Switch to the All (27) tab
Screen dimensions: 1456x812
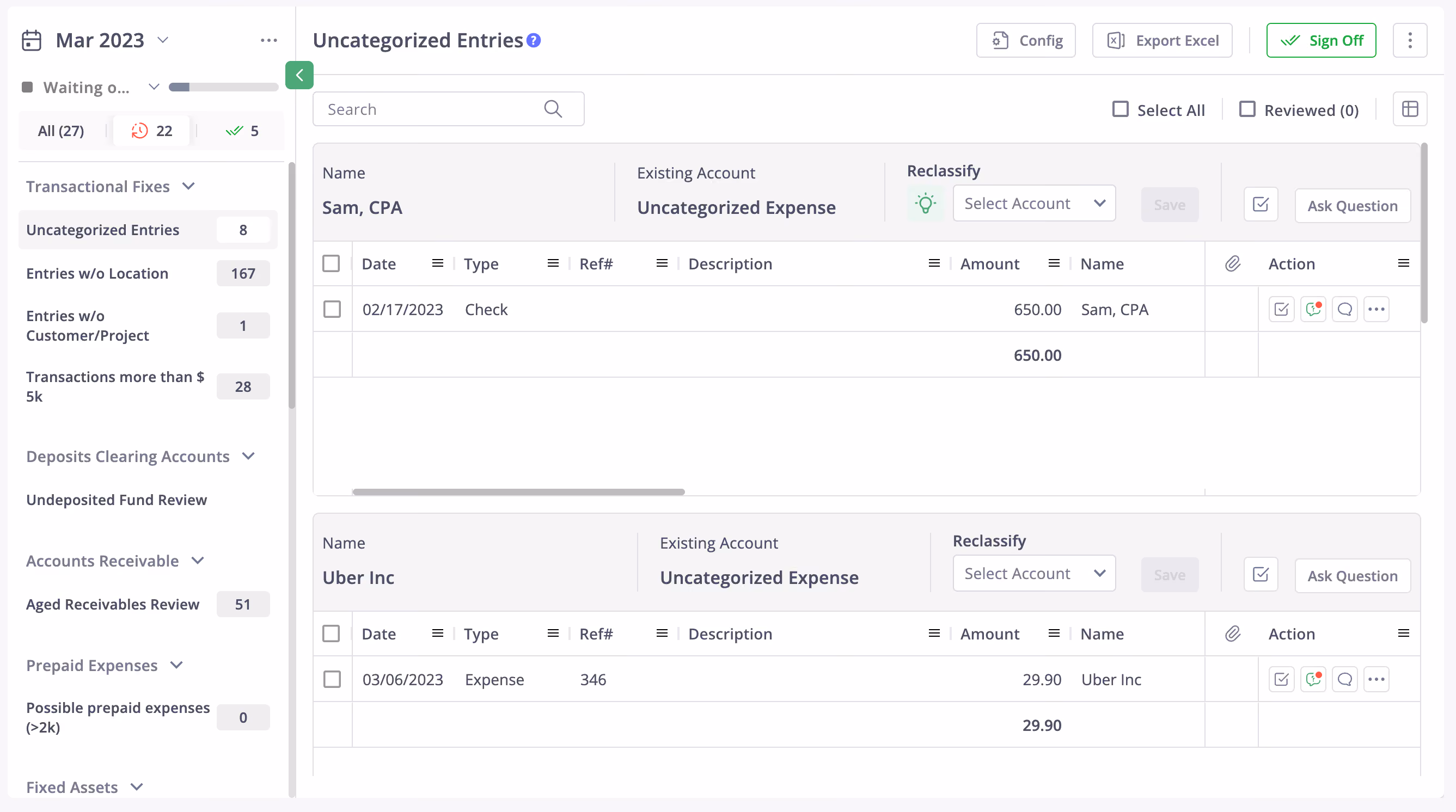pos(60,131)
